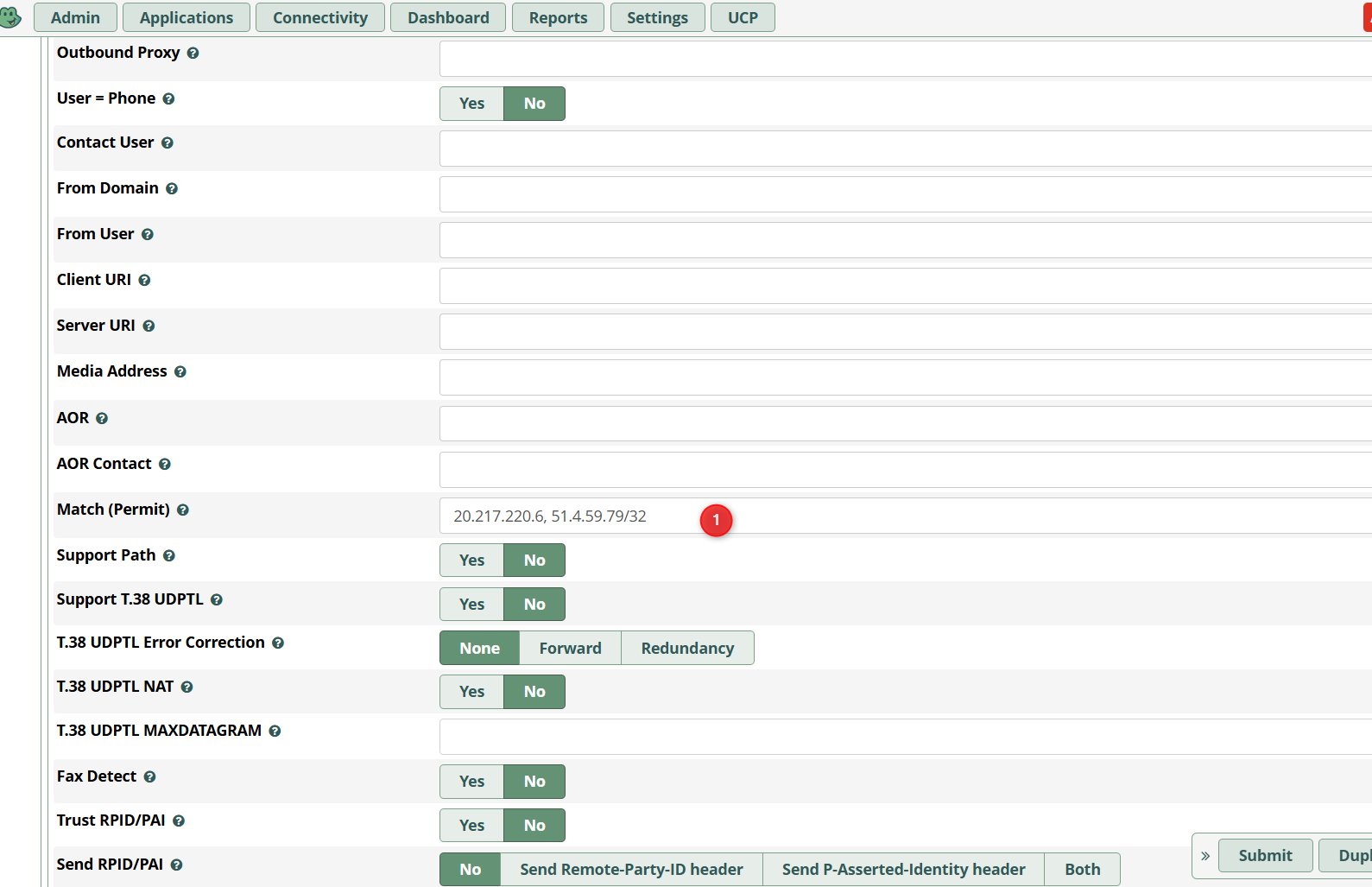Show help for Trust RPID/PAI
The width and height of the screenshot is (1372, 887).
(x=179, y=821)
